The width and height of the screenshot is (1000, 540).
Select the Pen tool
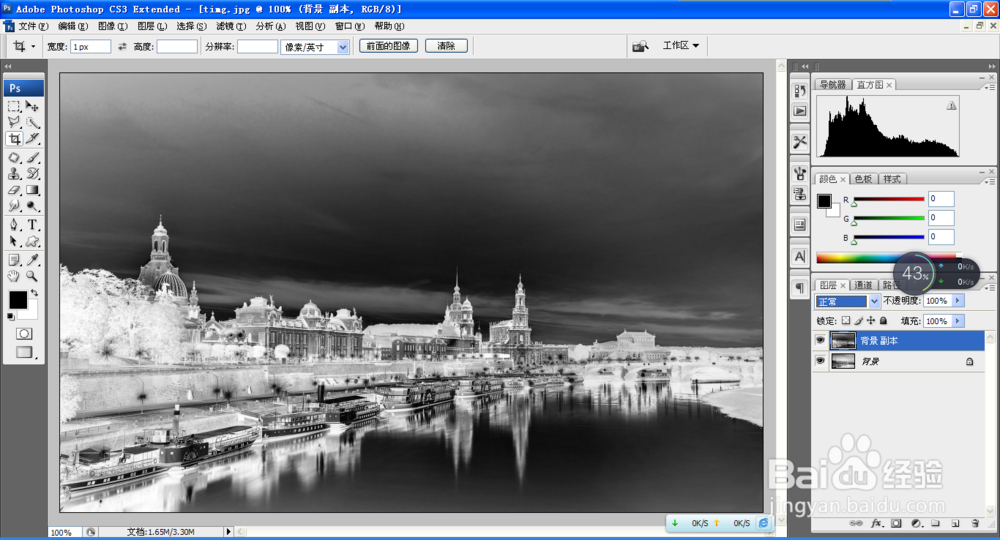point(14,224)
